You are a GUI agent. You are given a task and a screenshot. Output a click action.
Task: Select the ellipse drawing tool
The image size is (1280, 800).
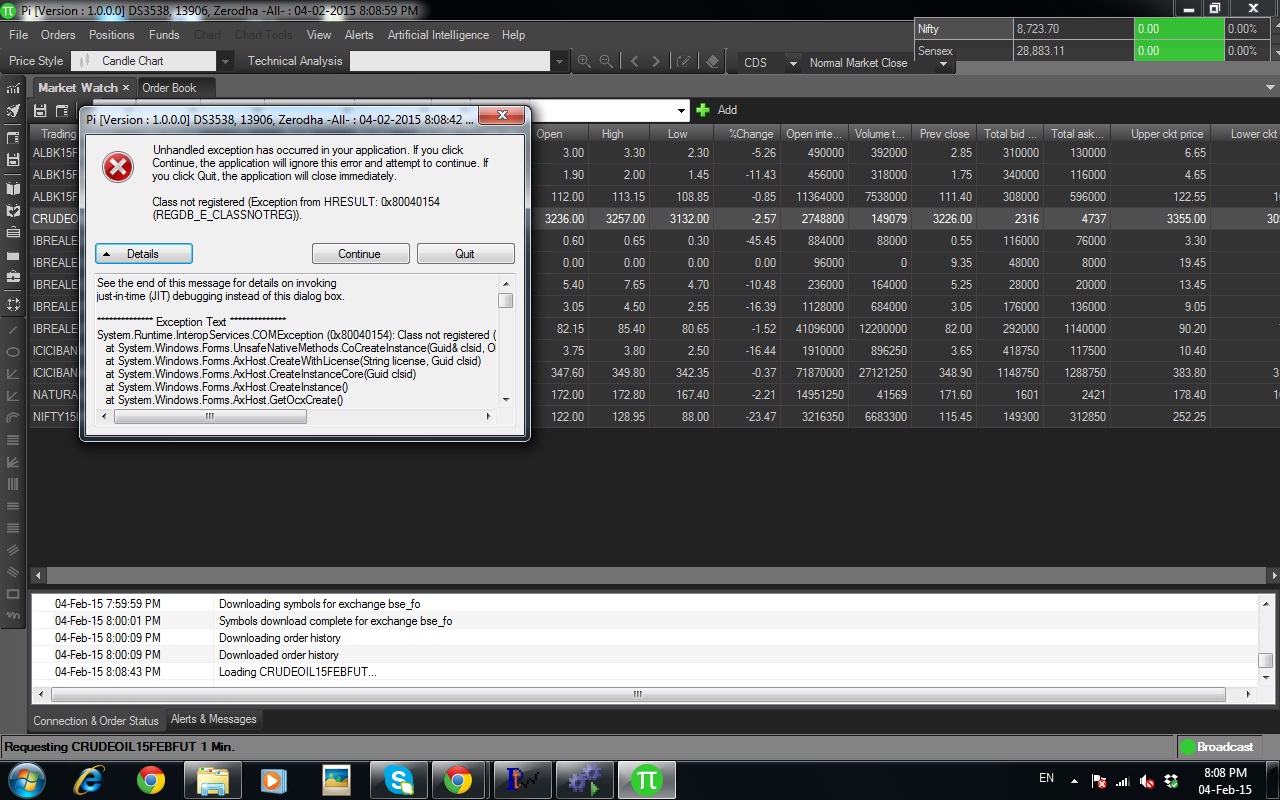13,352
